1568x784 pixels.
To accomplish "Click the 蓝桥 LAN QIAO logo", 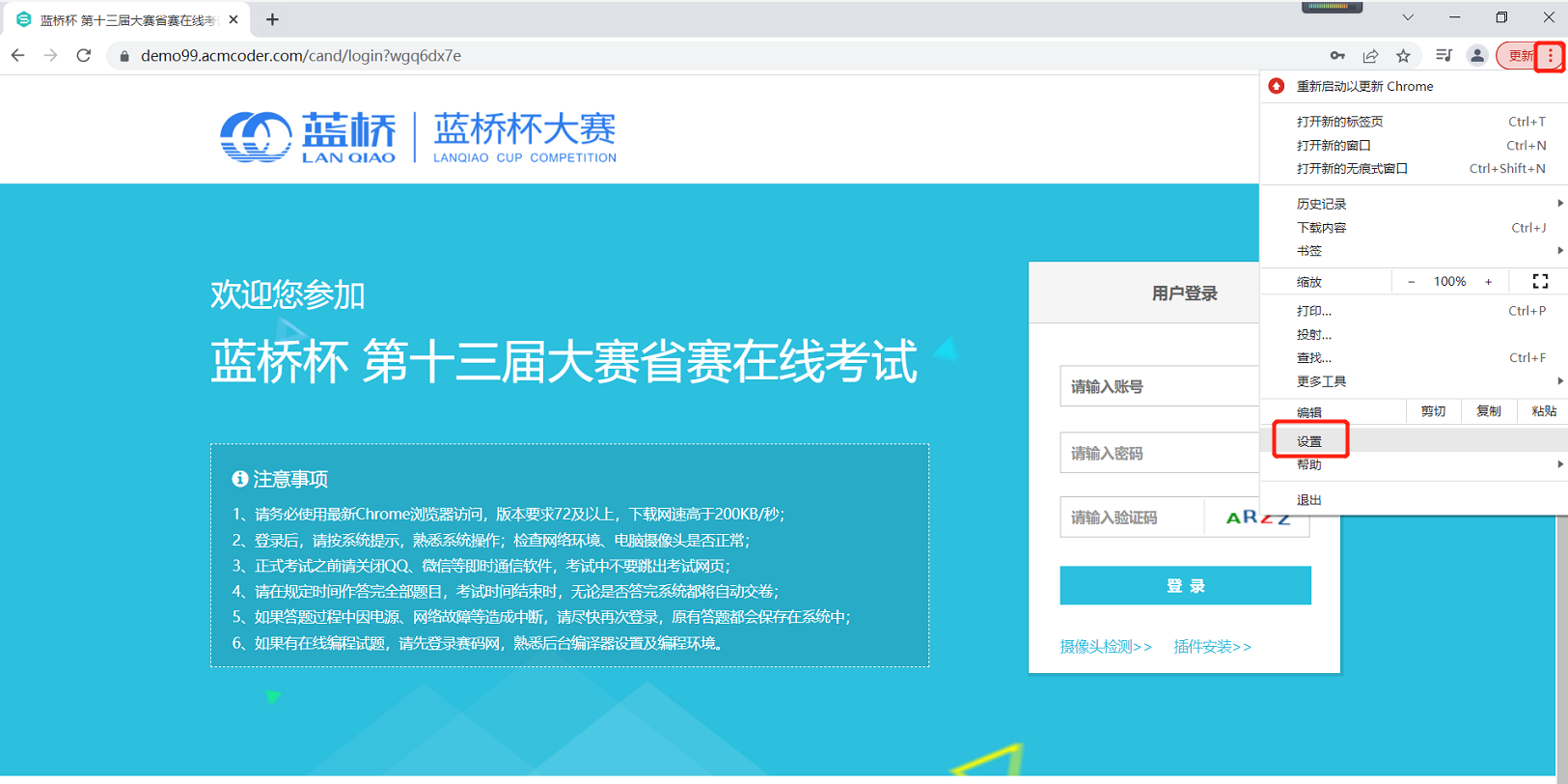I will pyautogui.click(x=308, y=137).
